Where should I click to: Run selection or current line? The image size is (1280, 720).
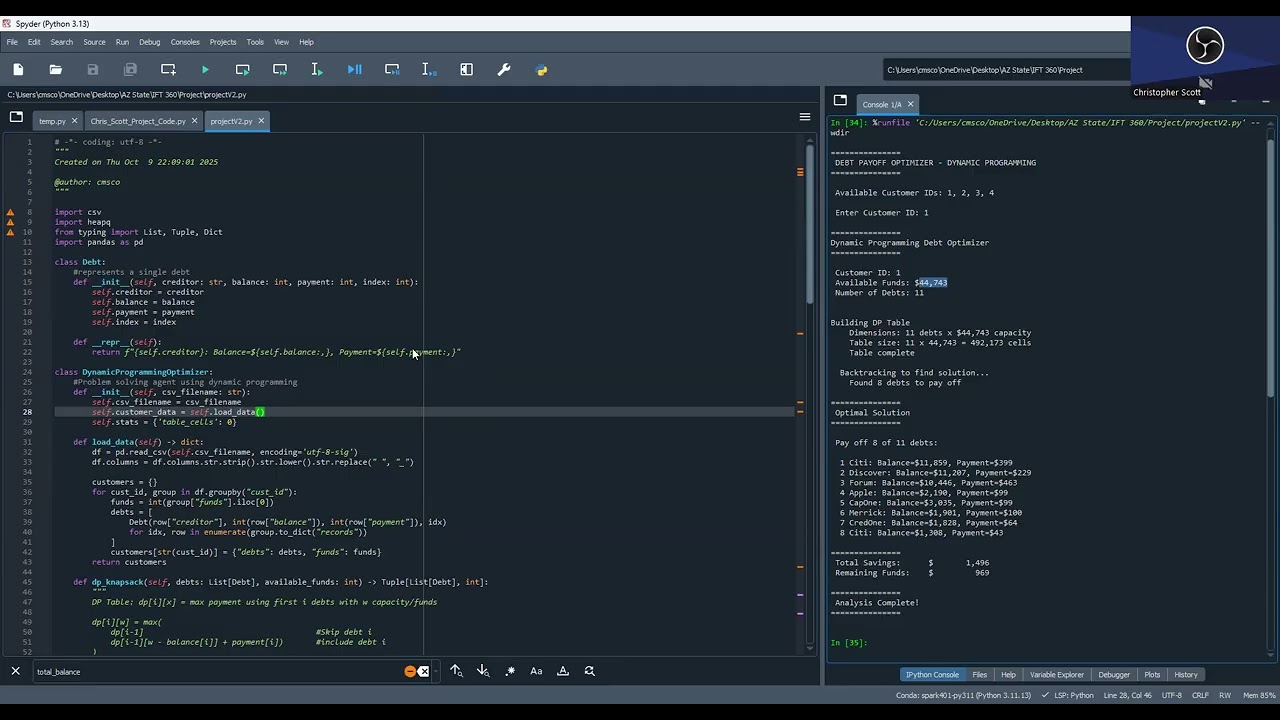[x=317, y=70]
